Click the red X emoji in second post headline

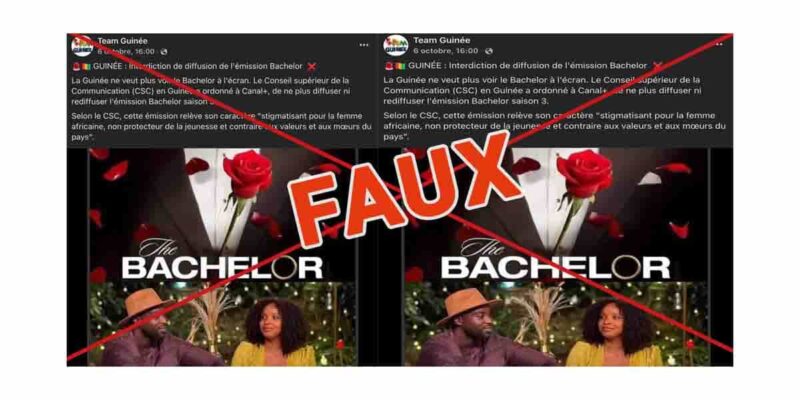pos(658,66)
